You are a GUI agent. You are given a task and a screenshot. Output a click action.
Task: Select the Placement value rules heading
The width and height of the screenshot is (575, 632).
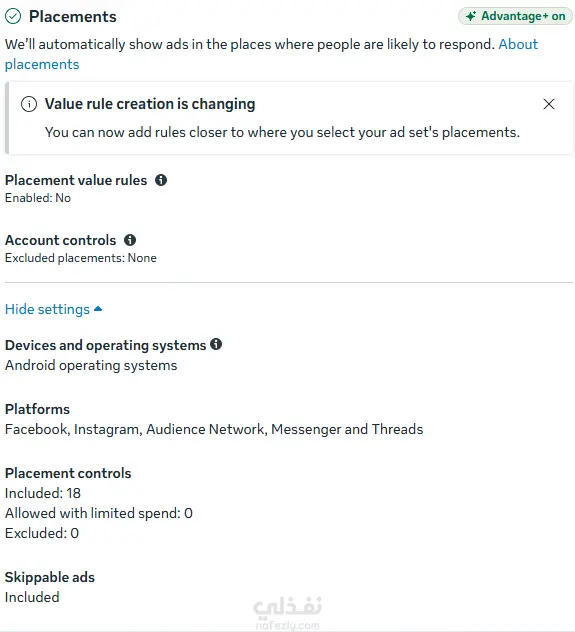(x=76, y=180)
